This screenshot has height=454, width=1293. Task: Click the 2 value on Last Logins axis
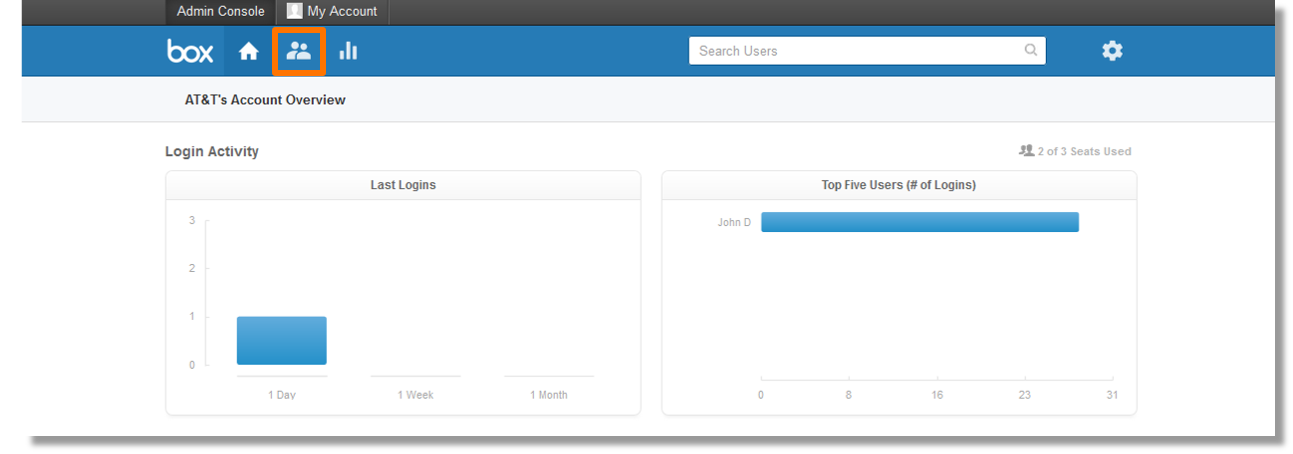[192, 268]
